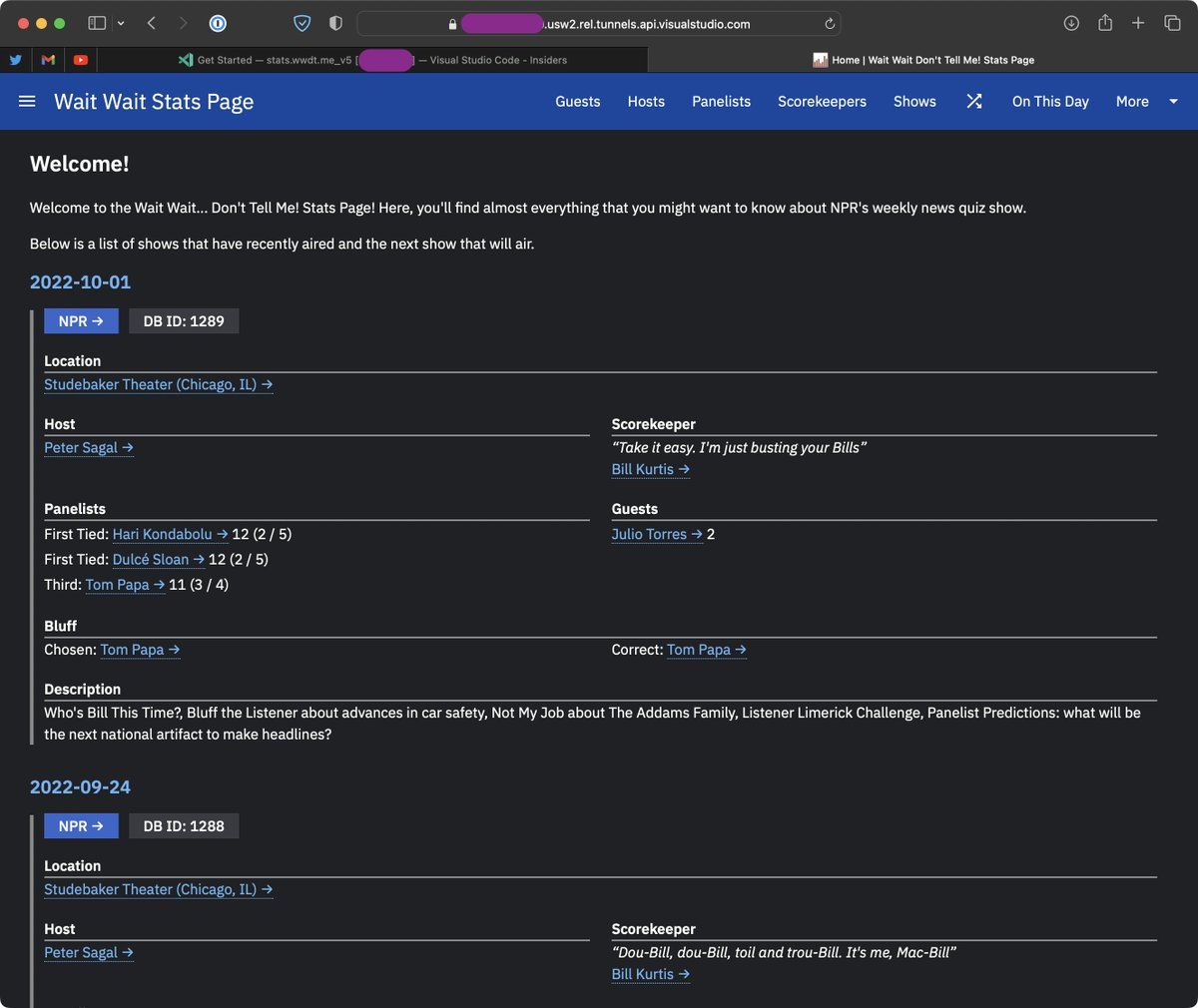The height and width of the screenshot is (1008, 1198).
Task: Expand the More dropdown menu
Action: click(x=1146, y=102)
